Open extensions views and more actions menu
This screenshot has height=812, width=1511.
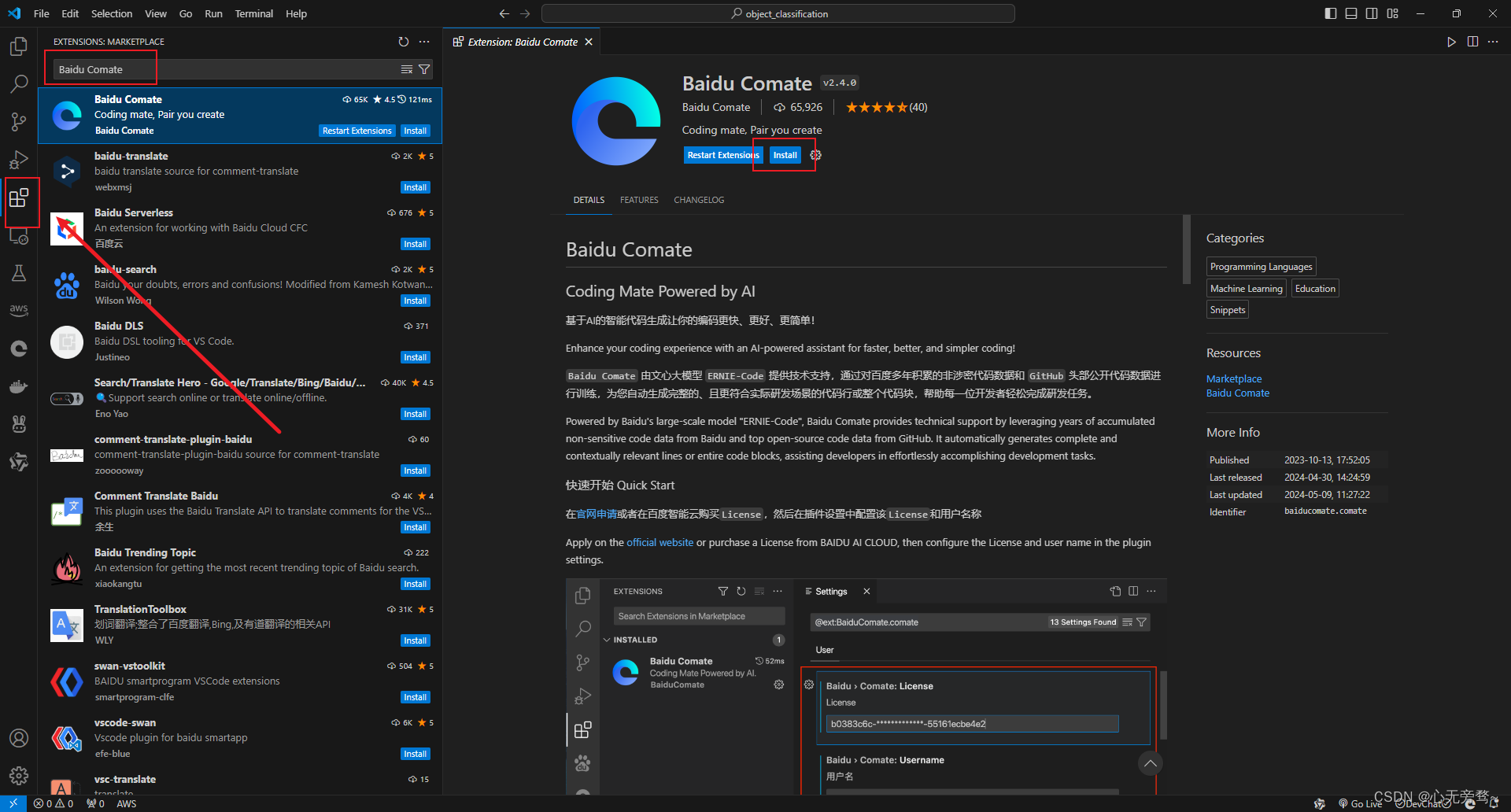tap(424, 42)
